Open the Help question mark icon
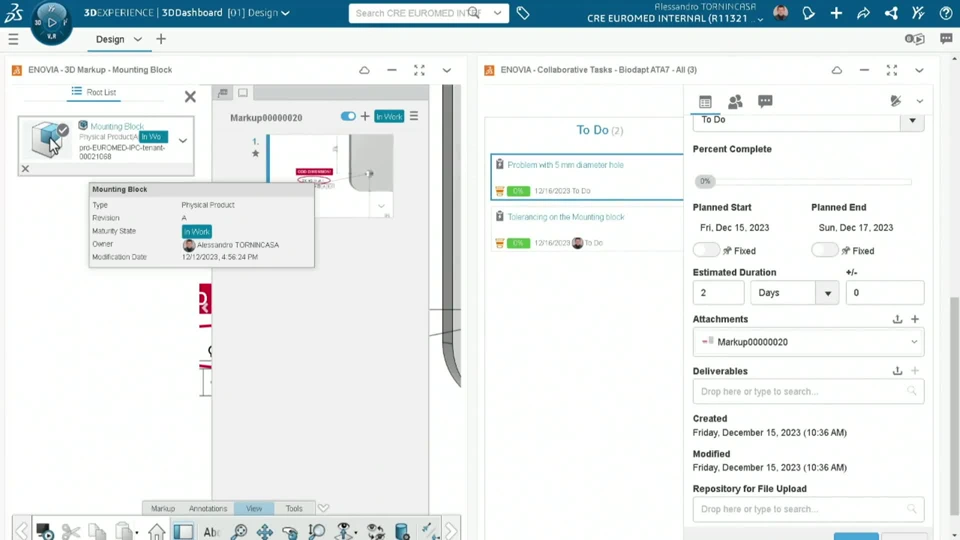This screenshot has width=960, height=540. pyautogui.click(x=946, y=13)
